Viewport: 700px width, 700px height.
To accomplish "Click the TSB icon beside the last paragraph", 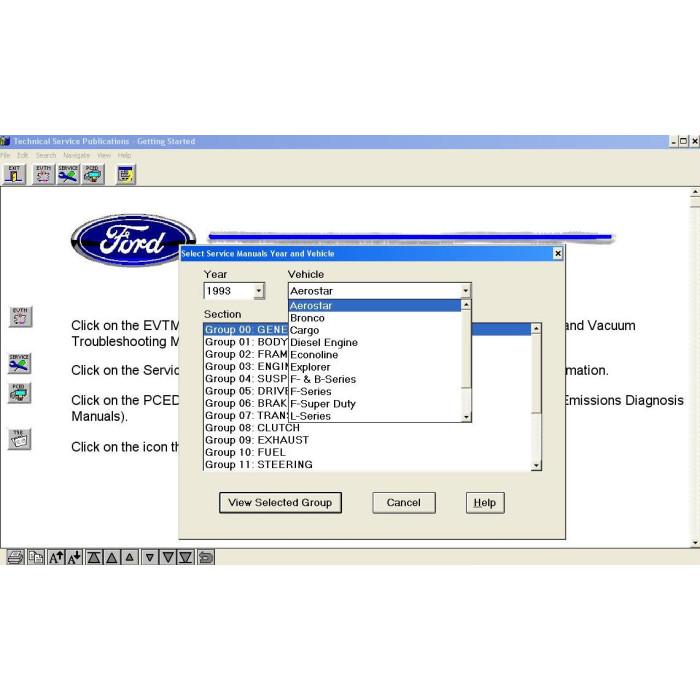I will coord(19,439).
